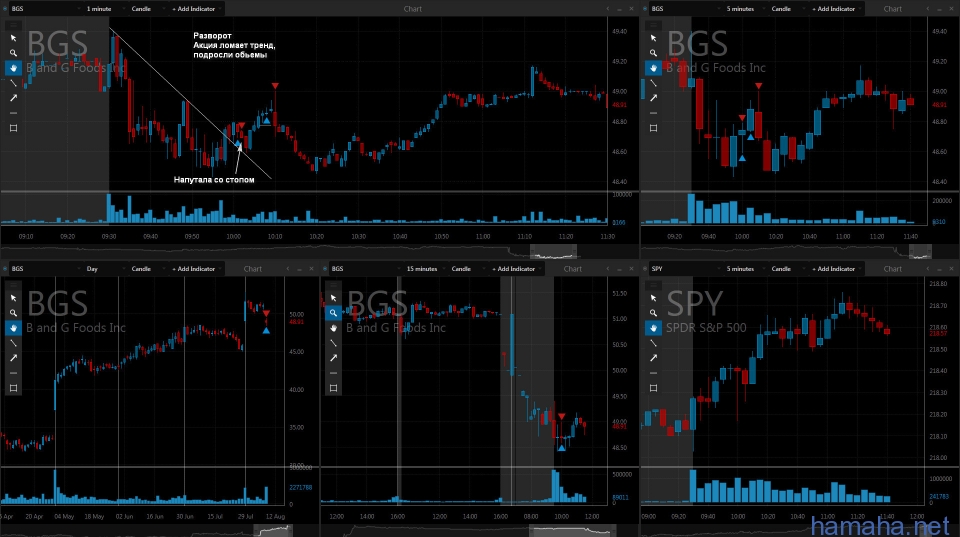Click navigator range slider under BGS Day chart

274,530
